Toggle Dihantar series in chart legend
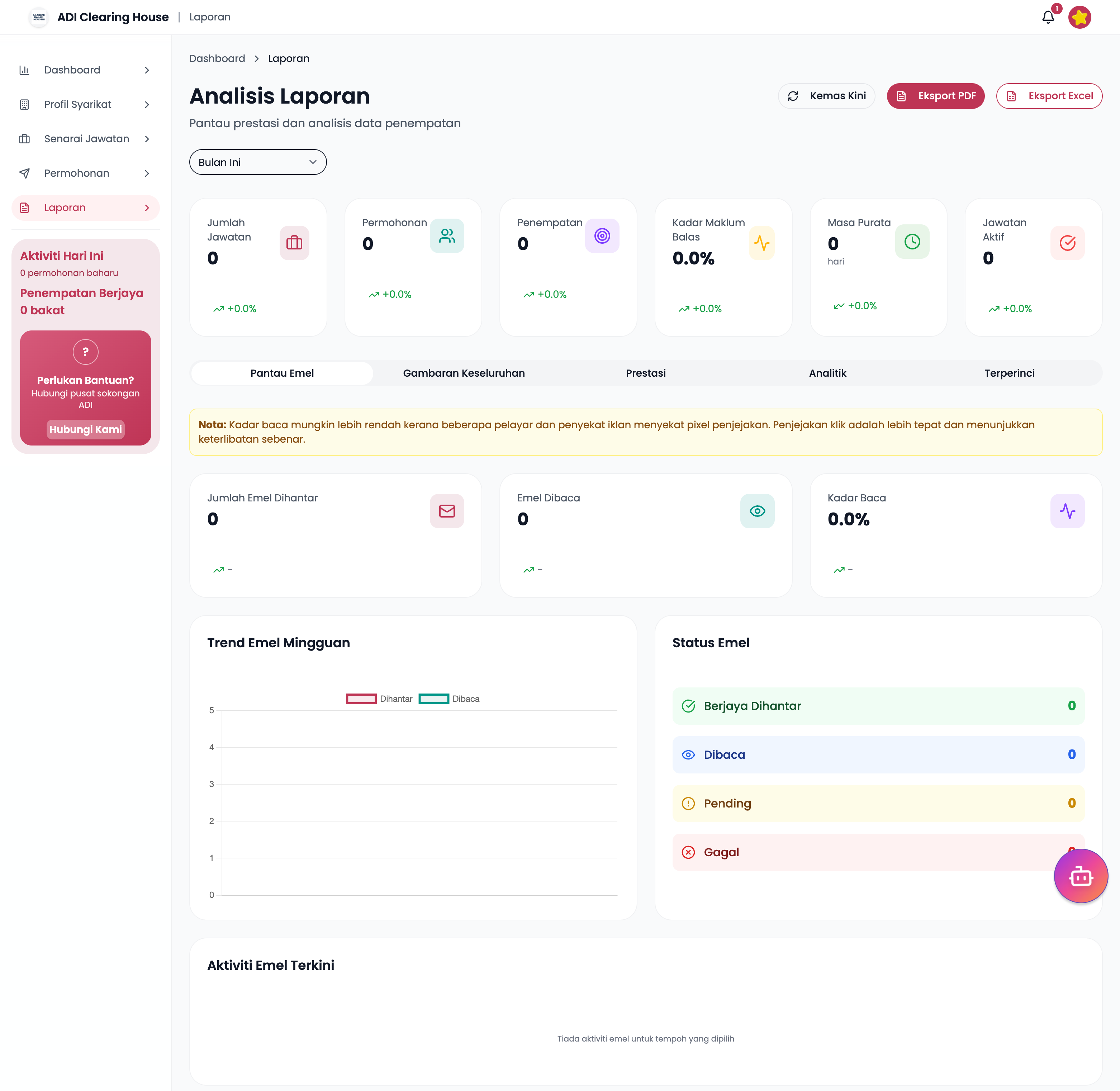The height and width of the screenshot is (1091, 1120). click(x=379, y=699)
